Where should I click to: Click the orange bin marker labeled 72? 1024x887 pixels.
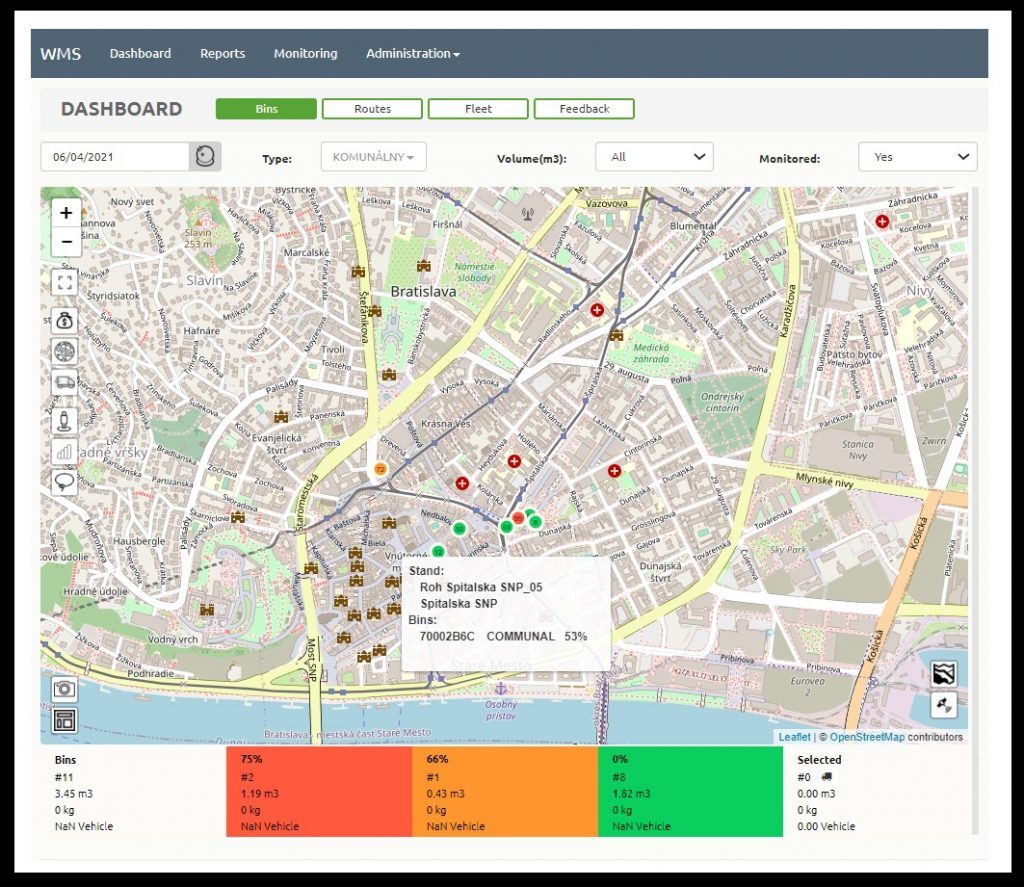click(x=380, y=469)
